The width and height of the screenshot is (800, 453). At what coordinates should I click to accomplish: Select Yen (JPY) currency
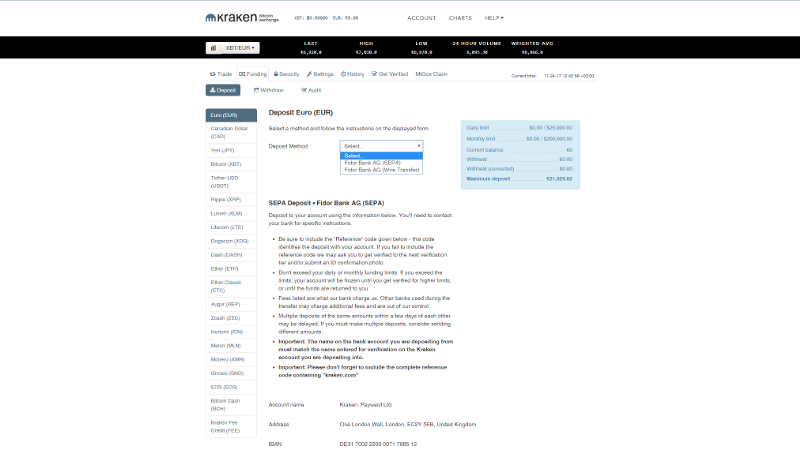coord(231,150)
